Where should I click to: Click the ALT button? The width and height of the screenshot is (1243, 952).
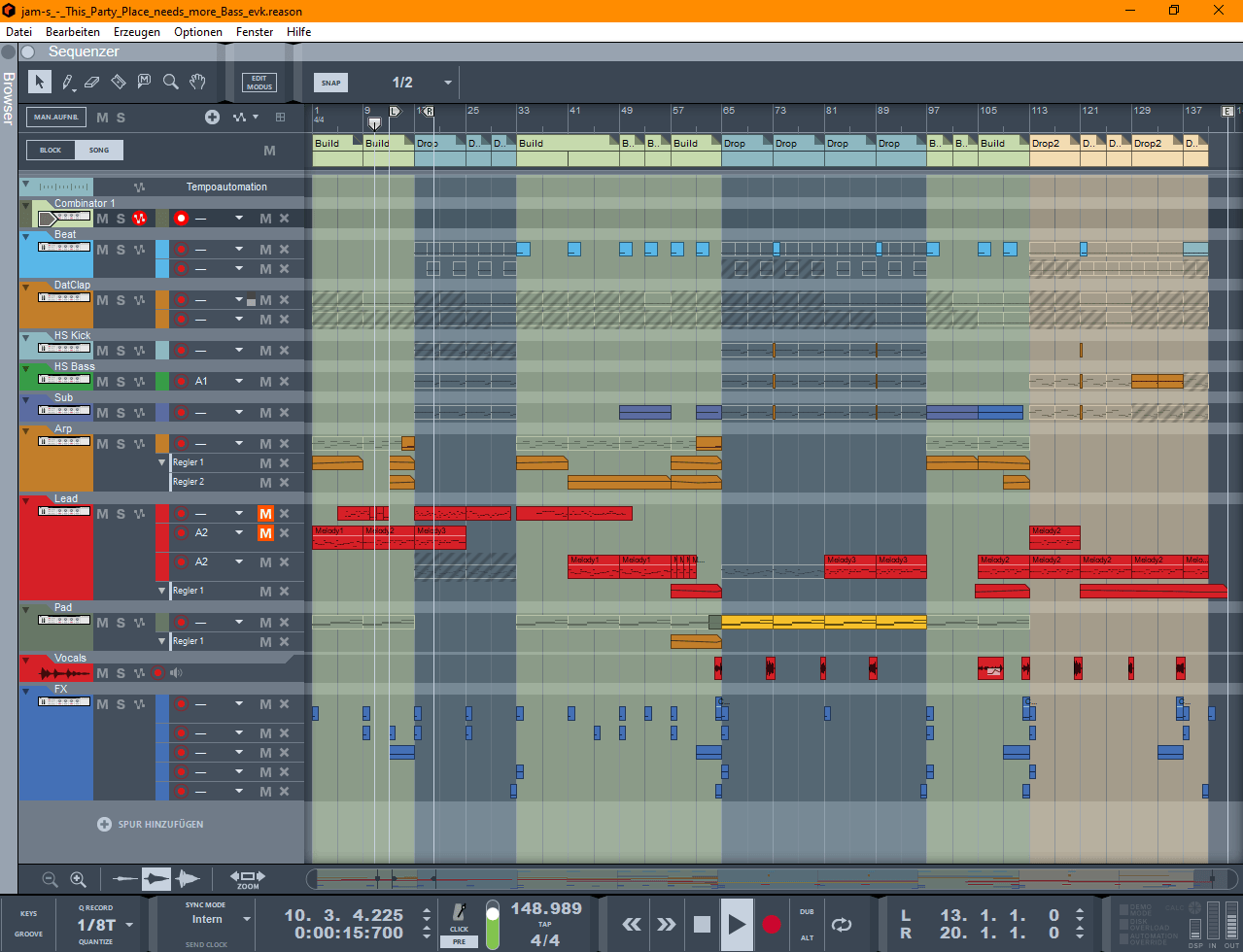(807, 937)
